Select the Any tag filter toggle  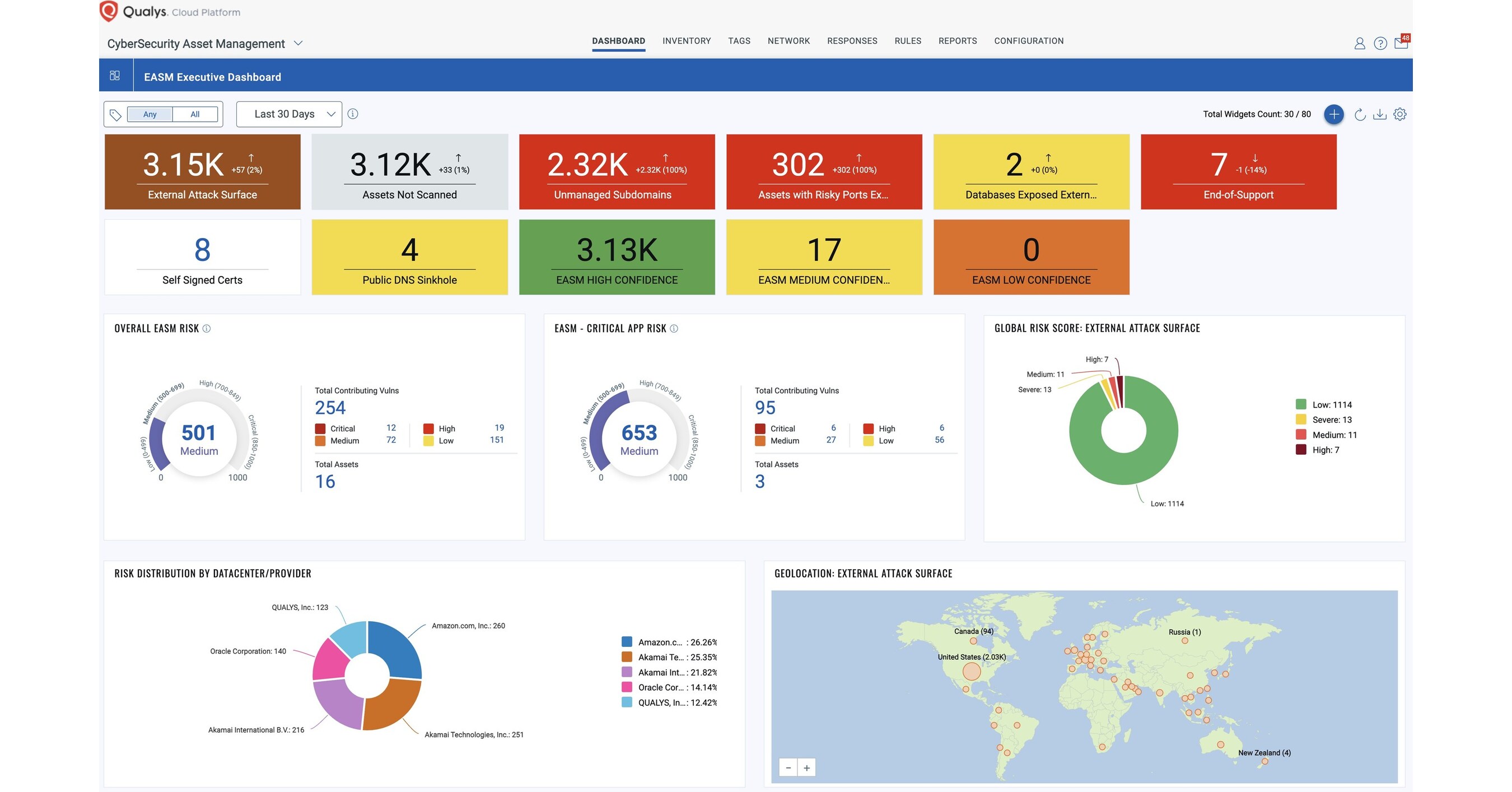(150, 114)
